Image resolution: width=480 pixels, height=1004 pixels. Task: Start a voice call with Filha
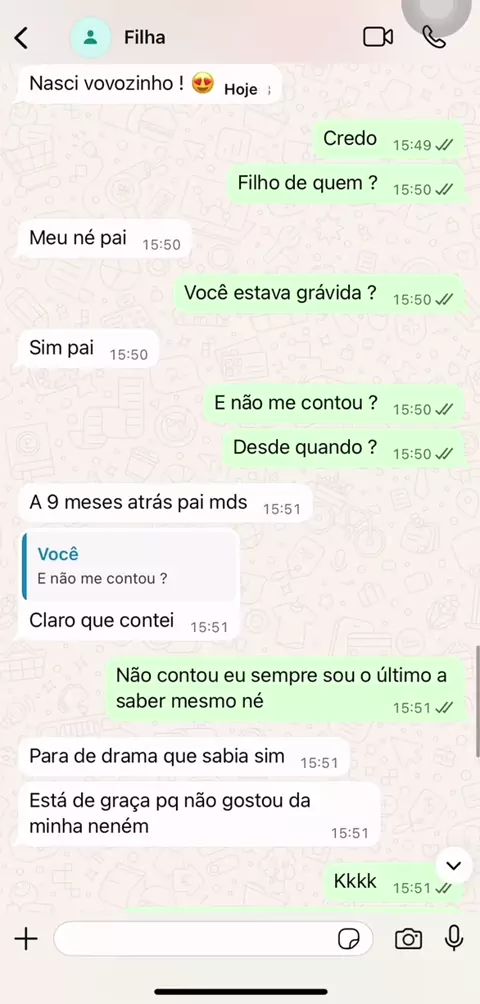click(434, 37)
